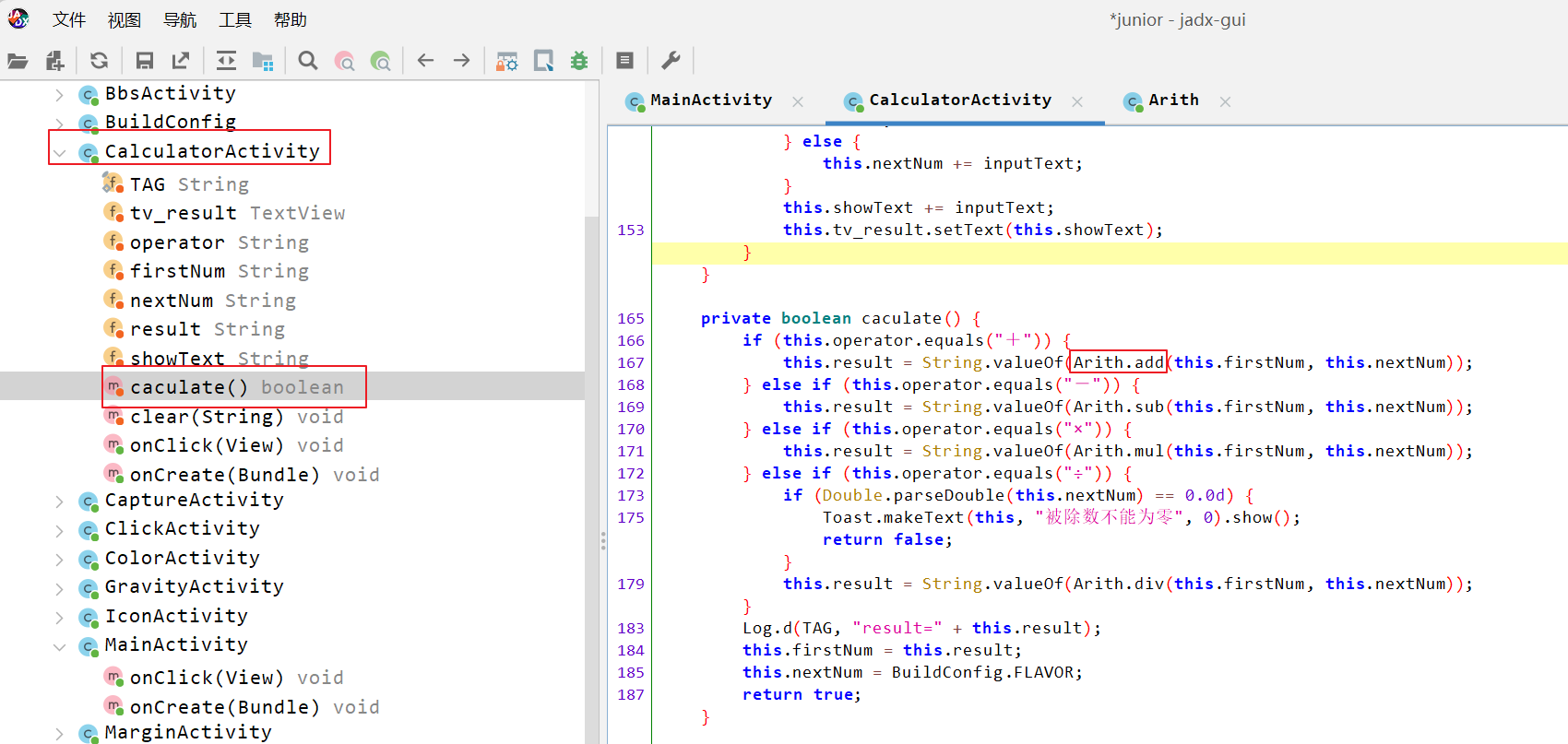Switch to the CalculatorActivity tab

960,100
